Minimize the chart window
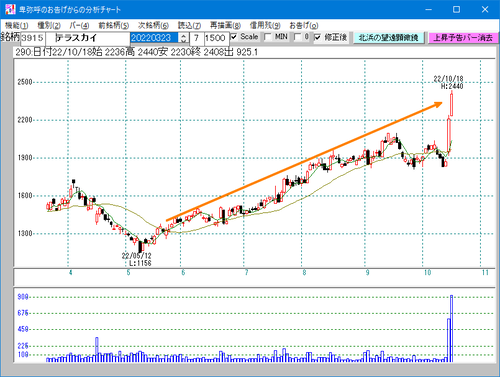 (x=429, y=9)
